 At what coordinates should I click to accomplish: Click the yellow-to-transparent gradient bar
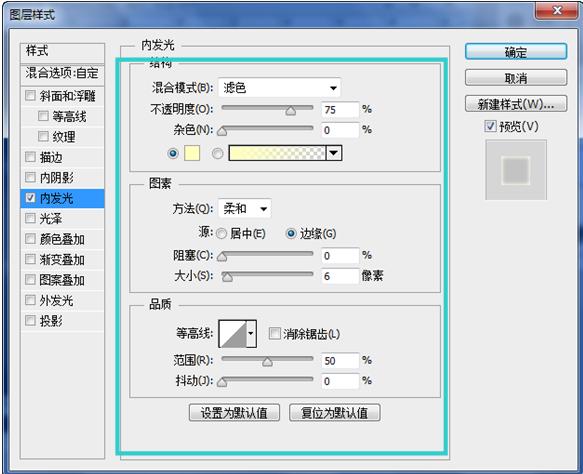pyautogui.click(x=277, y=153)
